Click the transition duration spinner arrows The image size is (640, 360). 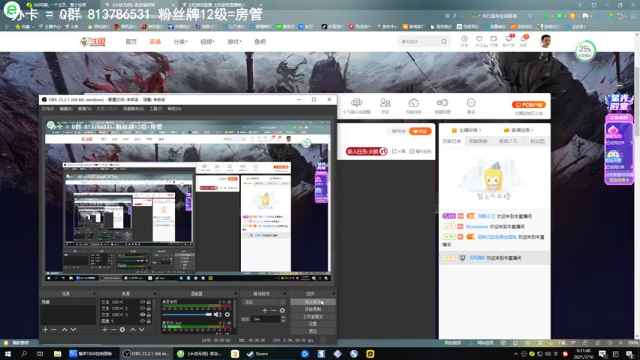click(283, 319)
